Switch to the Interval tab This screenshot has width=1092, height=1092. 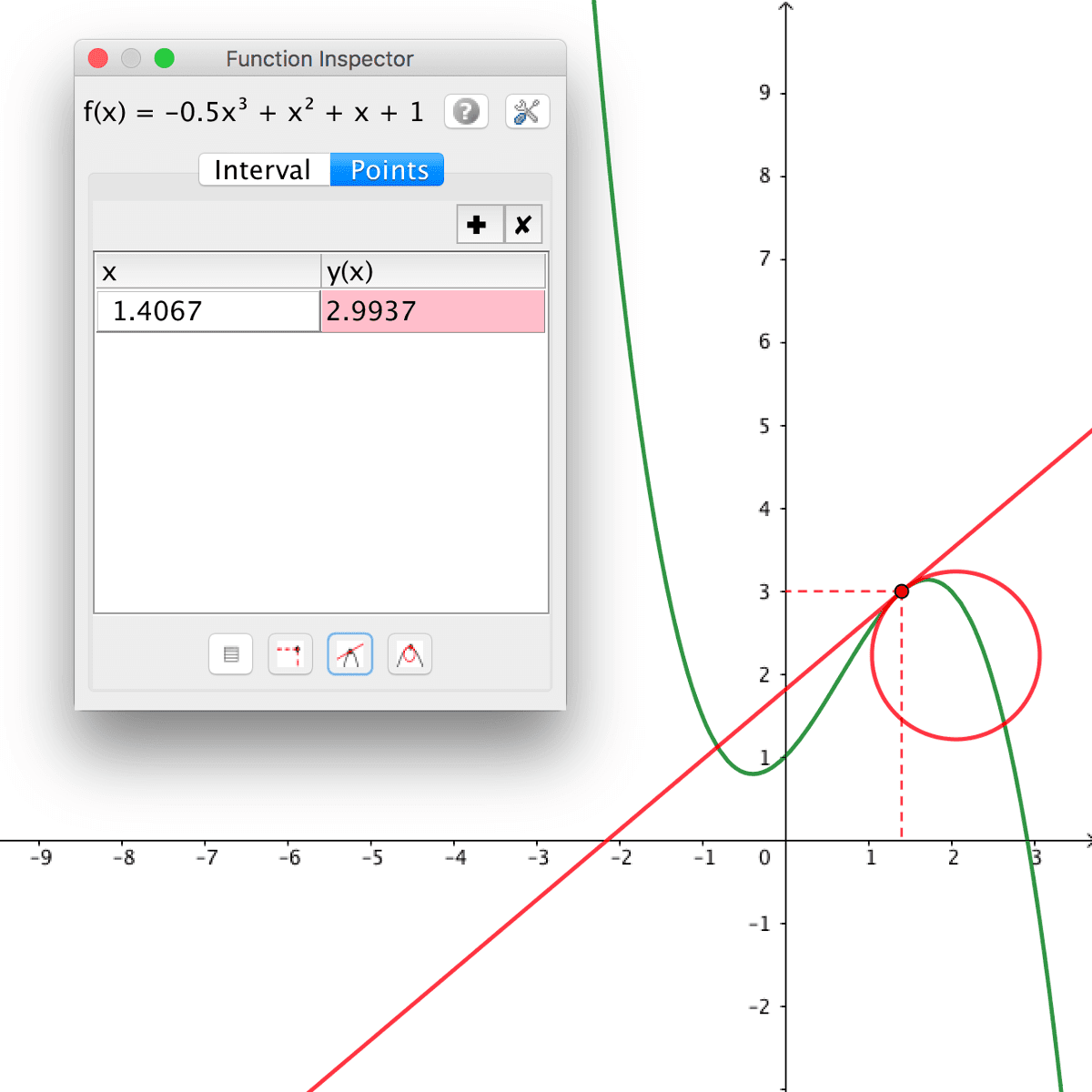tap(264, 170)
